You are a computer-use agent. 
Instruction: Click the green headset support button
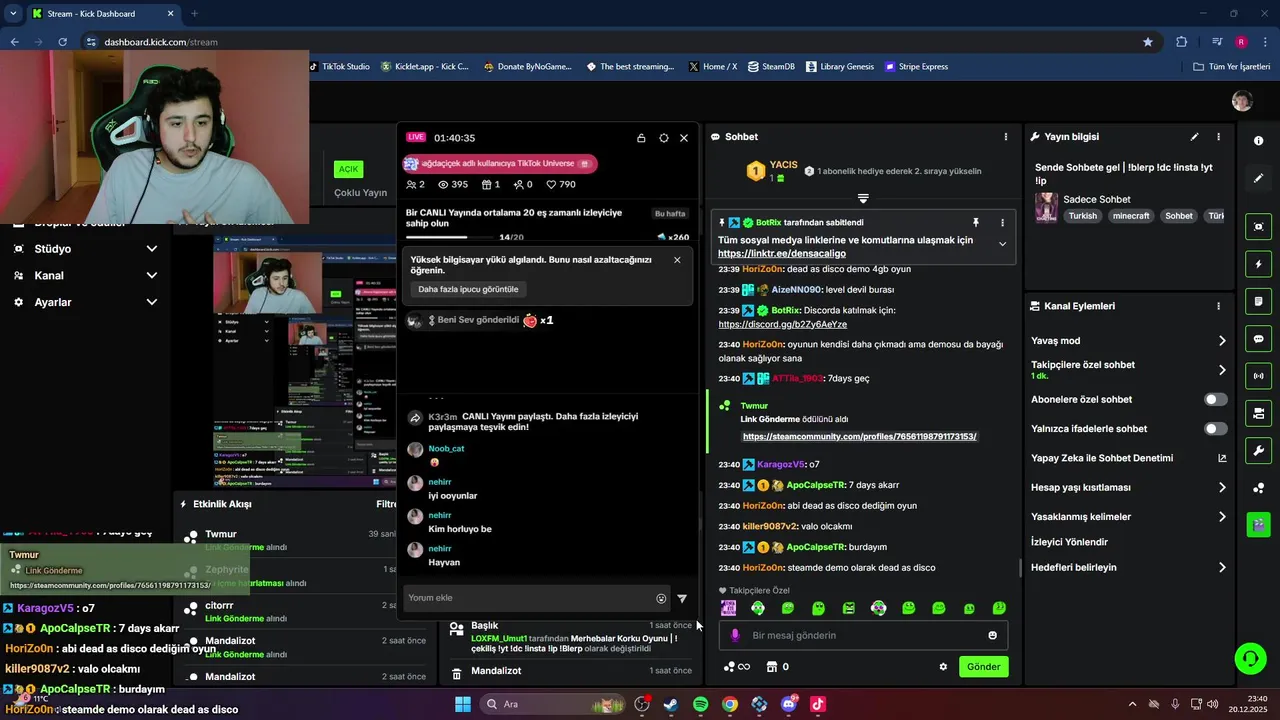pyautogui.click(x=1250, y=658)
